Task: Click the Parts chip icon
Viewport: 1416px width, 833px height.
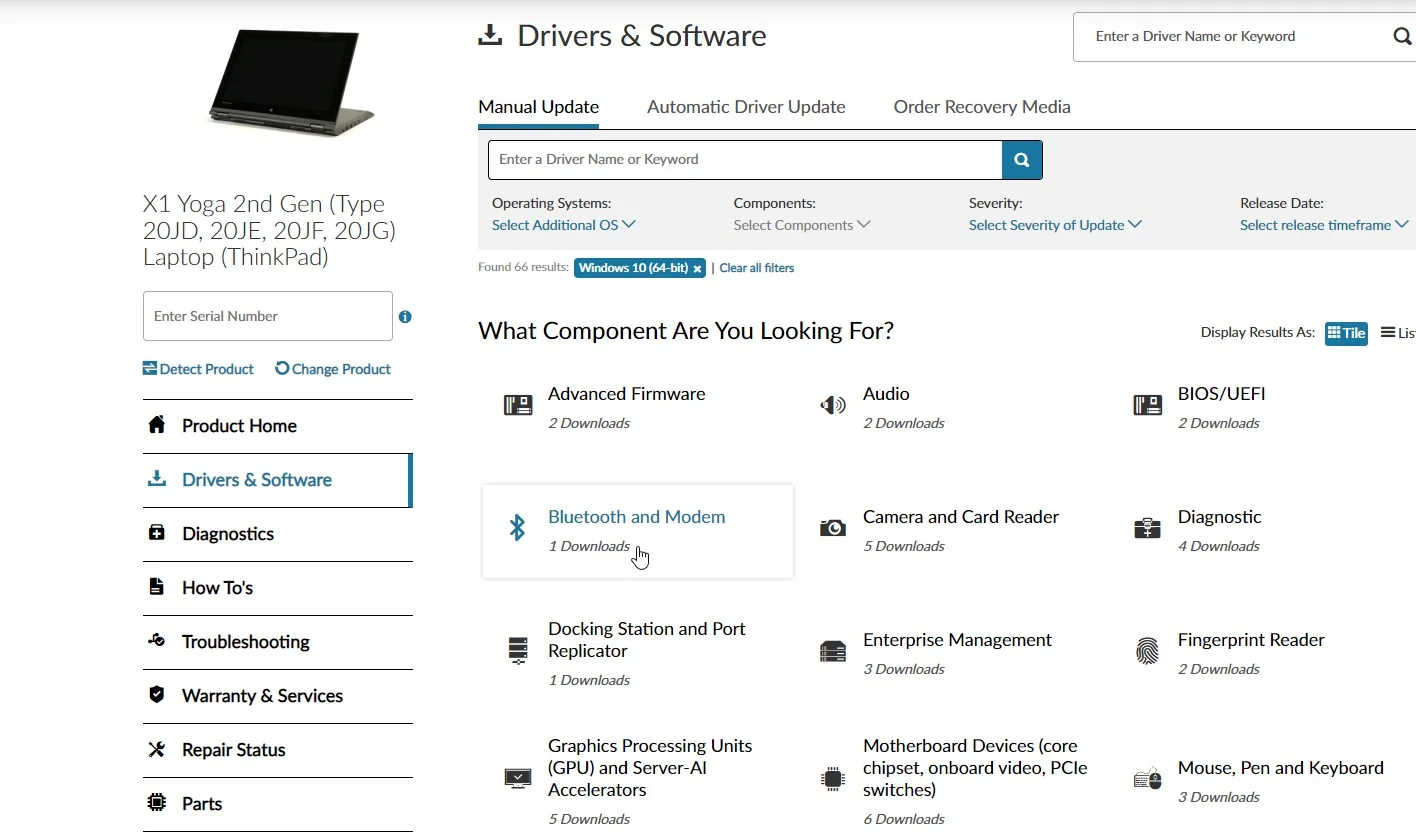Action: pyautogui.click(x=156, y=802)
